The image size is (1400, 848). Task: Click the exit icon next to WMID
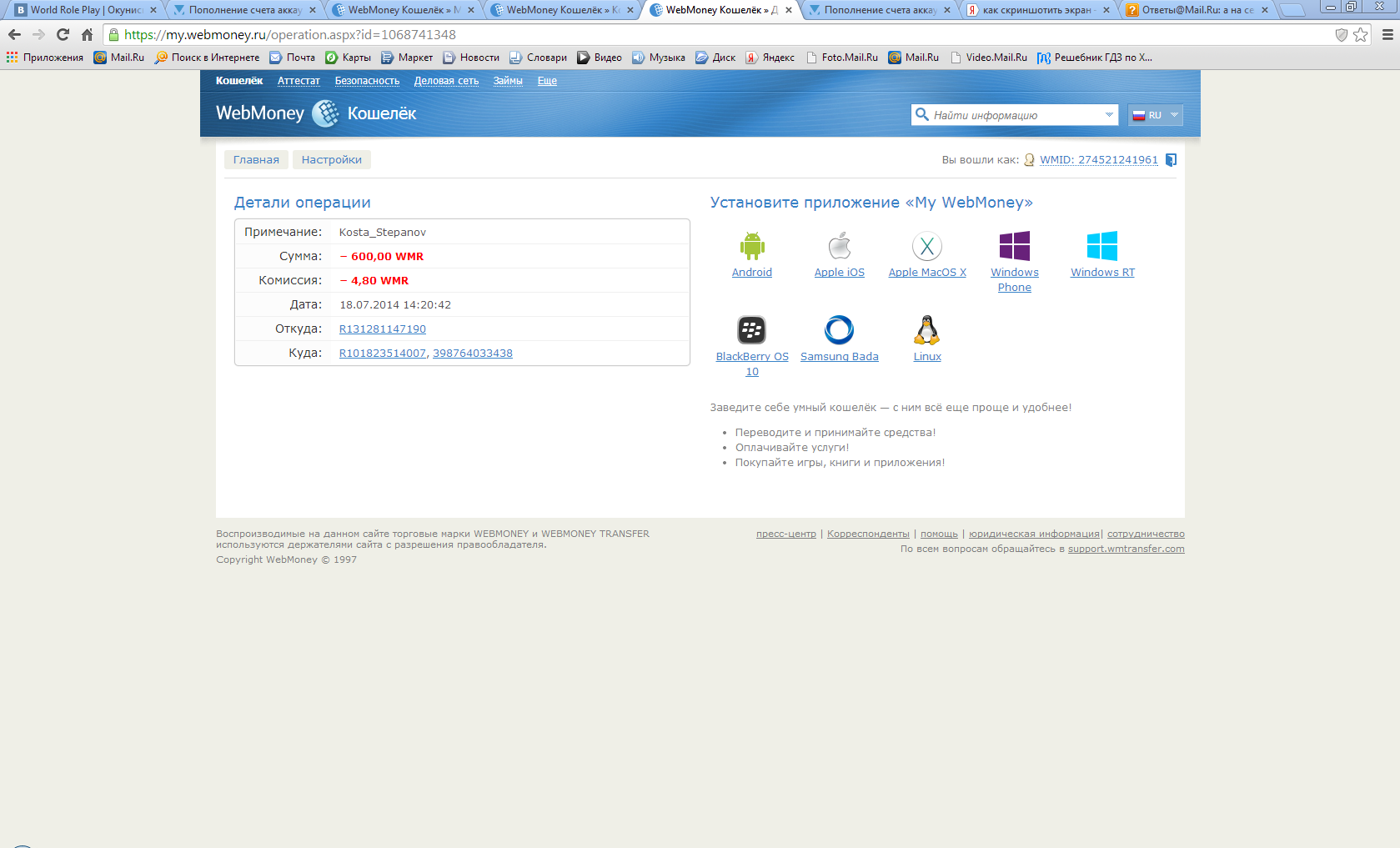(x=1171, y=160)
